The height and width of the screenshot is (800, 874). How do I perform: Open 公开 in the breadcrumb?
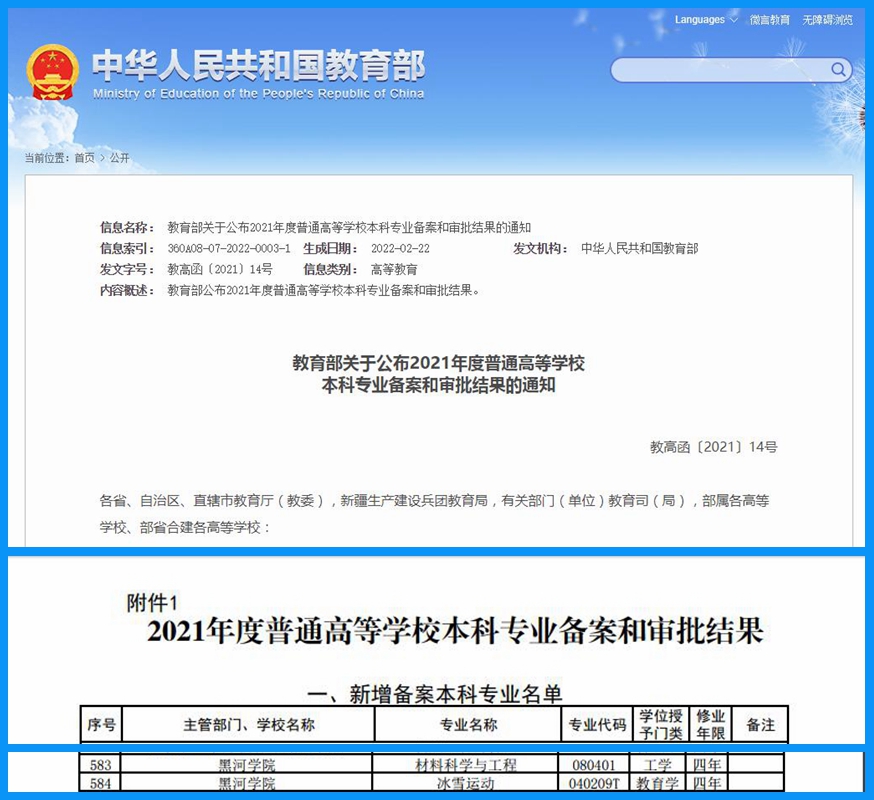tap(120, 158)
